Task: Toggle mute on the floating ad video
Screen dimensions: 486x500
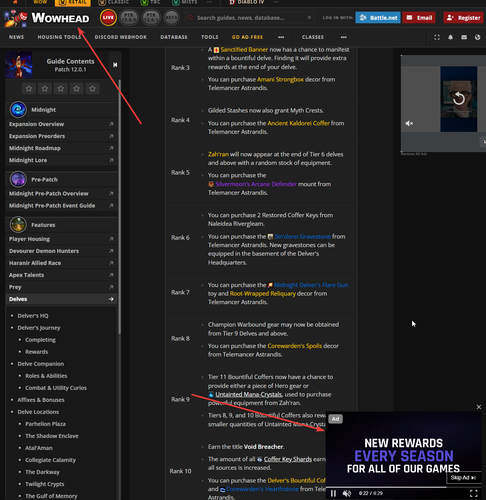Action: coord(347,493)
